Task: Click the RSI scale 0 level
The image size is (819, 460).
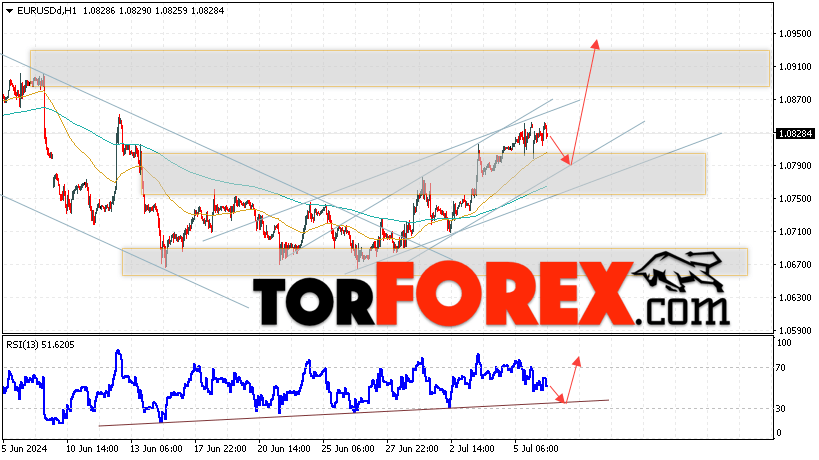Action: pos(779,433)
